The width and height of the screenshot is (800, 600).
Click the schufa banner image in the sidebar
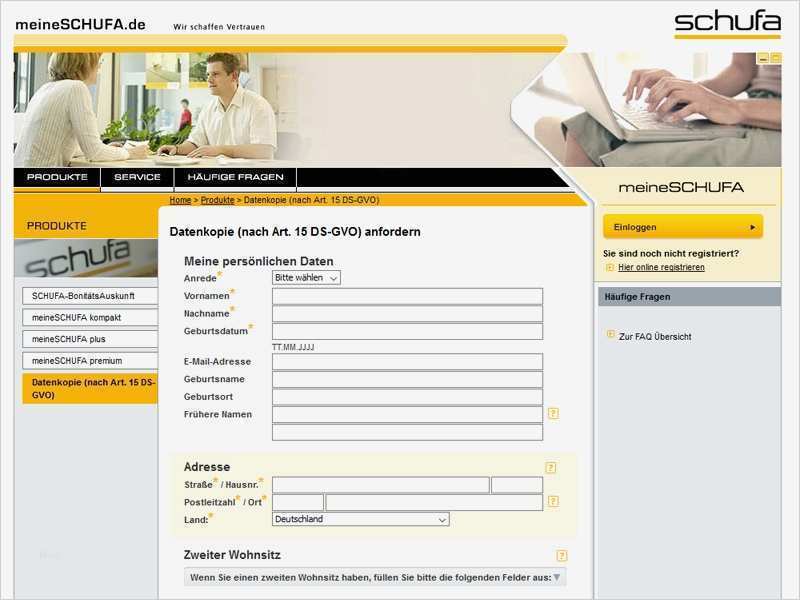click(x=86, y=259)
